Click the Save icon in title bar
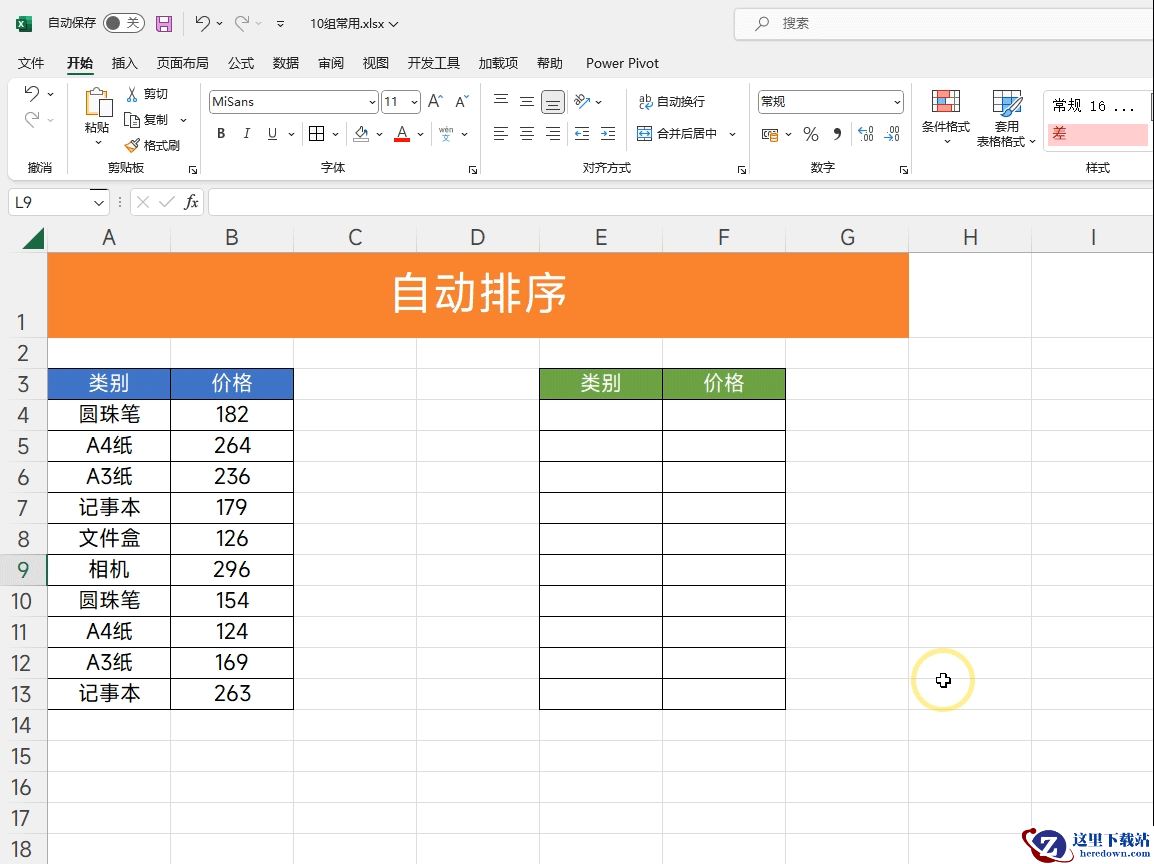This screenshot has width=1154, height=864. coord(164,24)
